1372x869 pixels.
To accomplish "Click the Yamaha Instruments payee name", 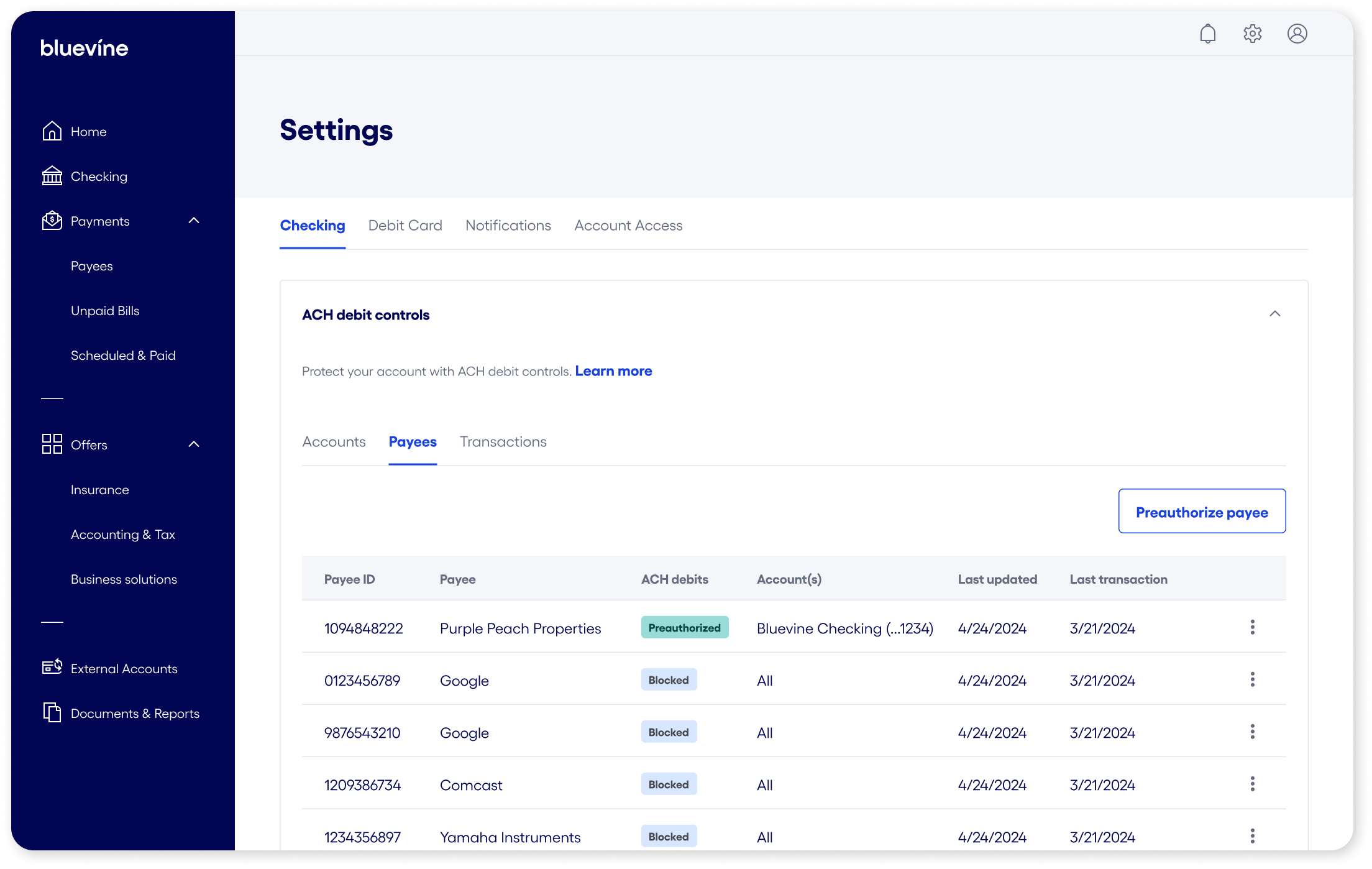I will tap(510, 837).
